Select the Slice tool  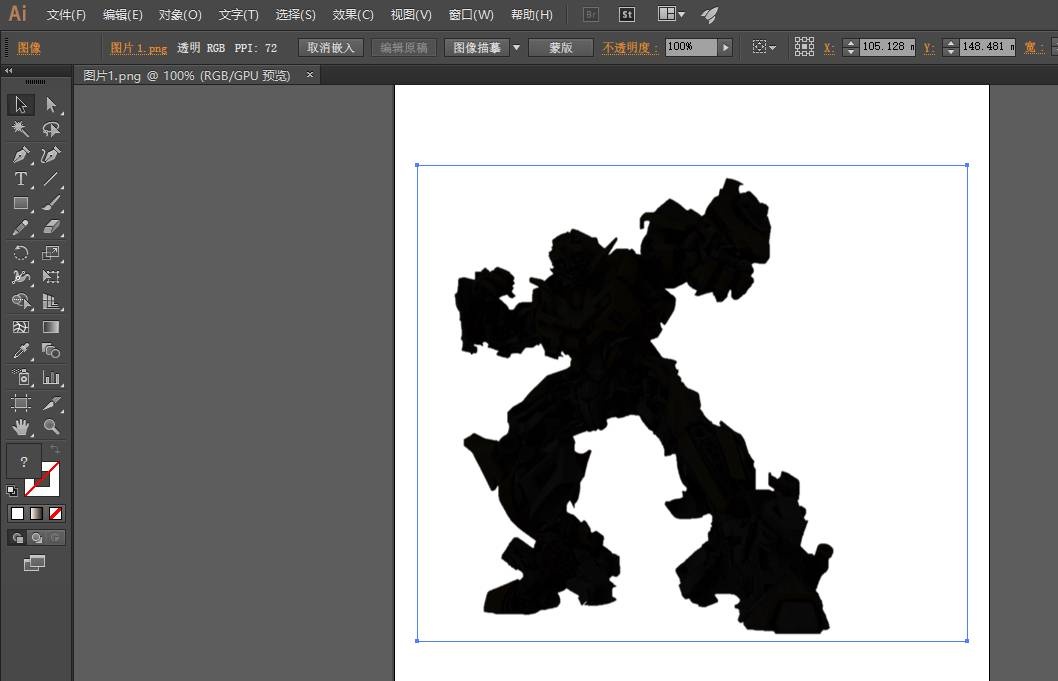51,403
